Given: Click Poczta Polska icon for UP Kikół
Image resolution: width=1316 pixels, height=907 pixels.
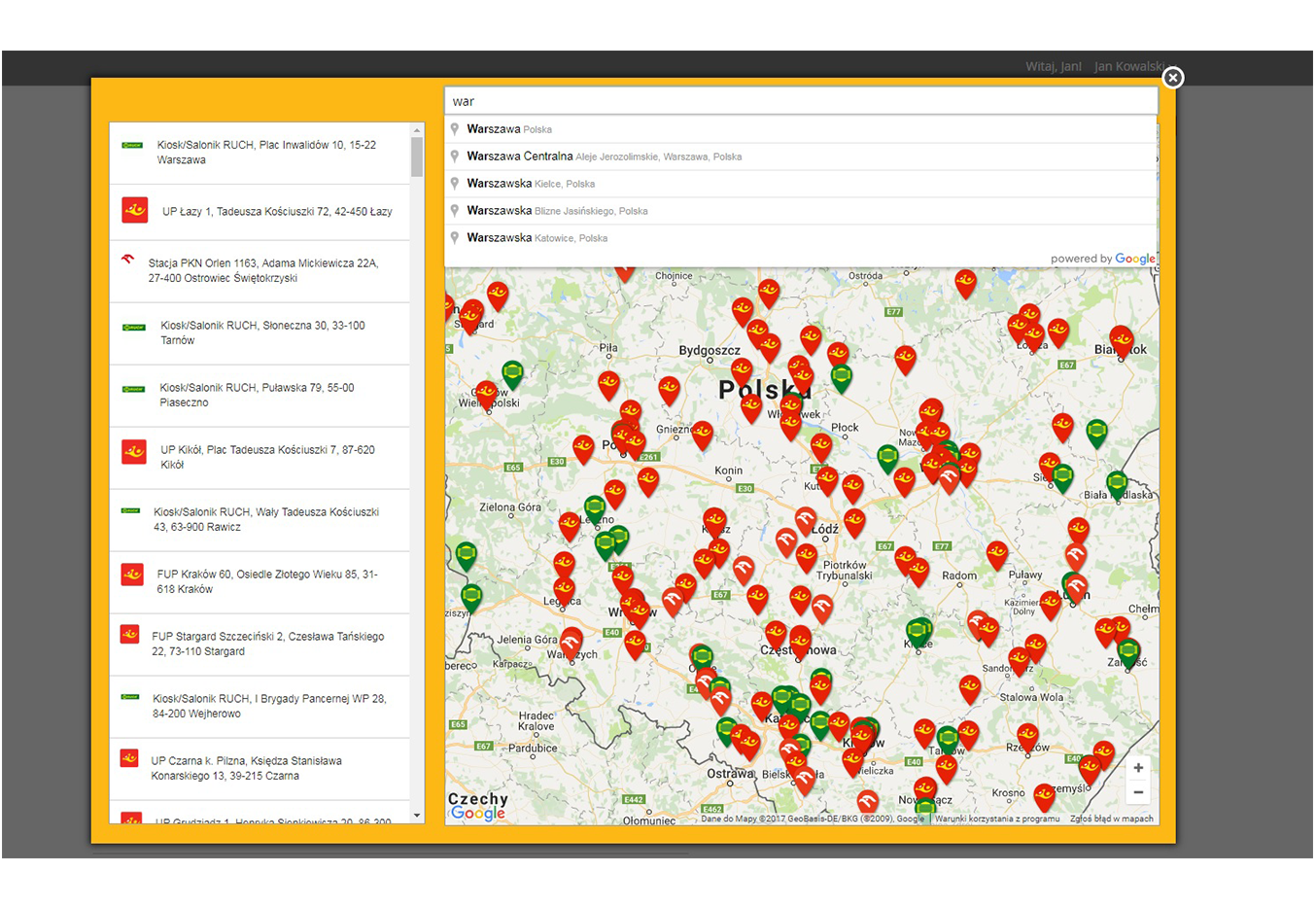Looking at the screenshot, I should [x=134, y=452].
